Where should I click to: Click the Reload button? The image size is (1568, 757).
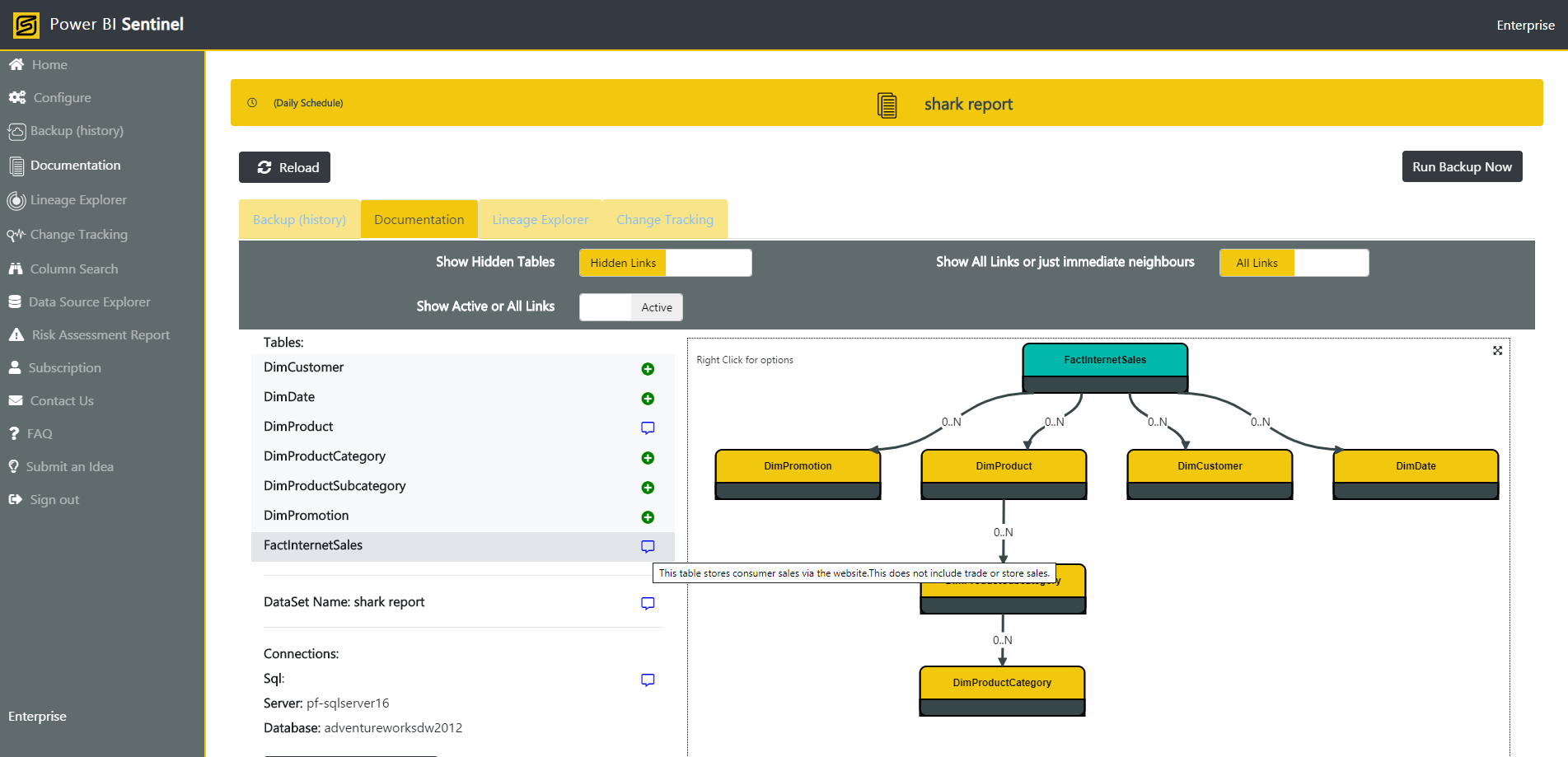pos(284,167)
